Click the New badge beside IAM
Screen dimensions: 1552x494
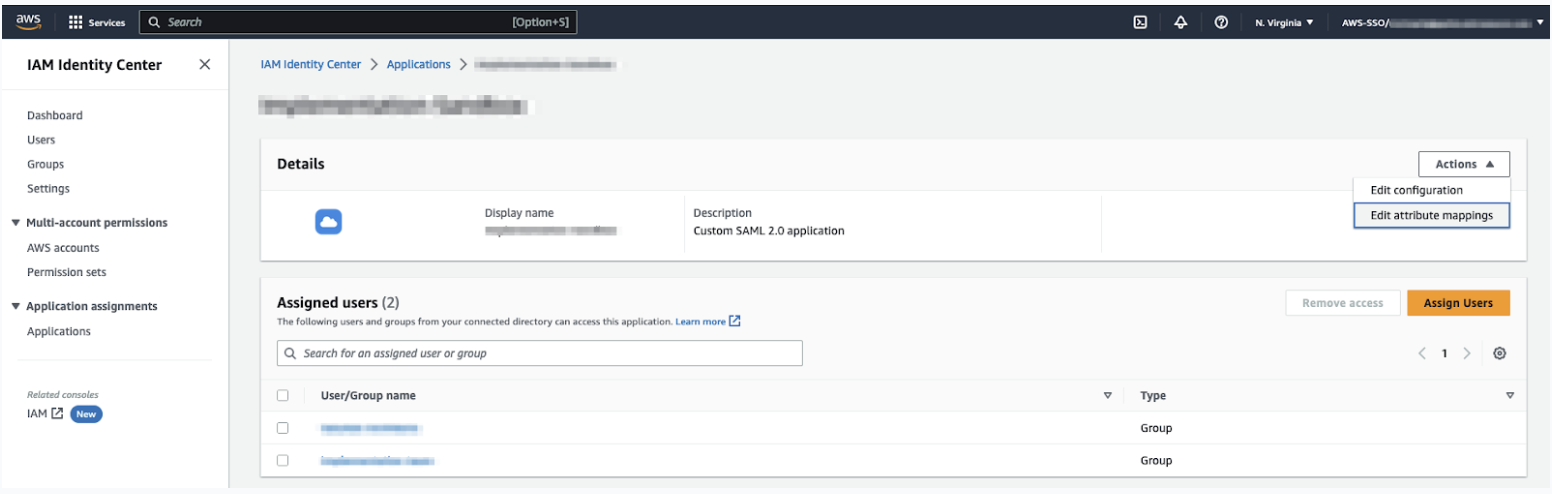(x=86, y=413)
